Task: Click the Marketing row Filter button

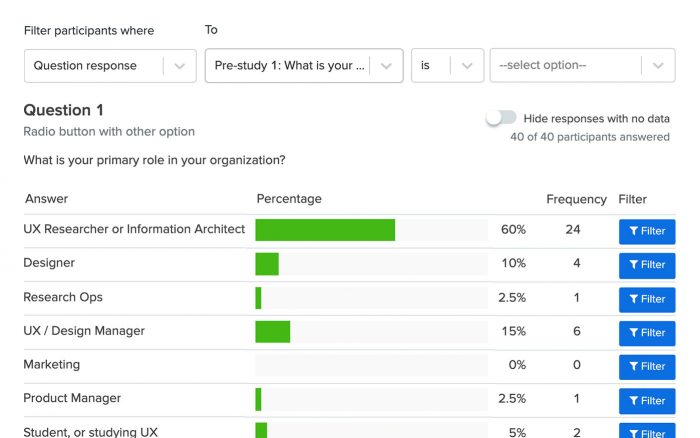Action: (646, 366)
